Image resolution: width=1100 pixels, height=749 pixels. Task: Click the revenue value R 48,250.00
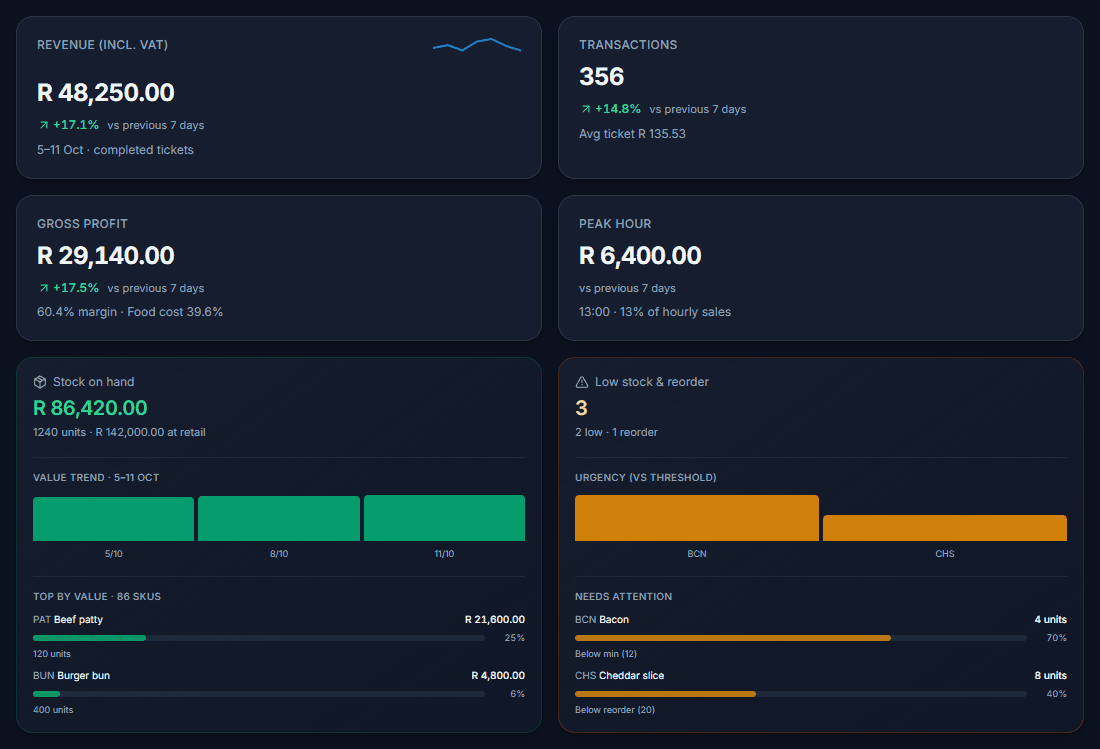(106, 93)
